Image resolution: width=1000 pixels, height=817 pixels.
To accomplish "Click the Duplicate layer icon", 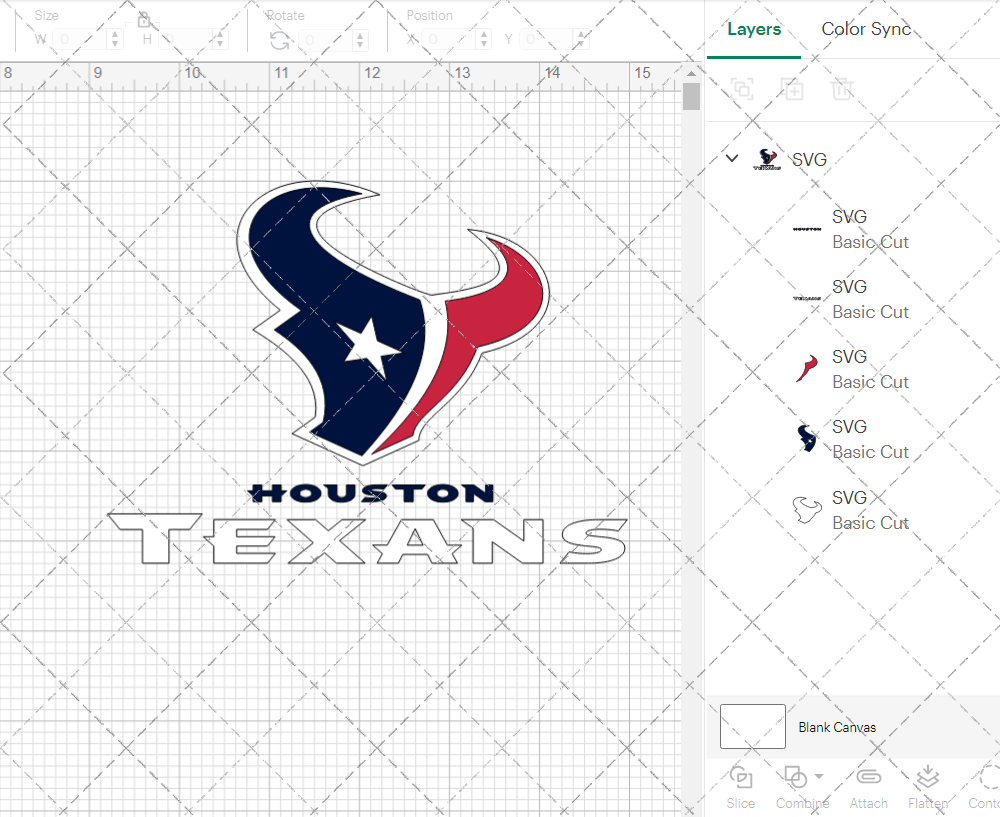I will pyautogui.click(x=793, y=89).
